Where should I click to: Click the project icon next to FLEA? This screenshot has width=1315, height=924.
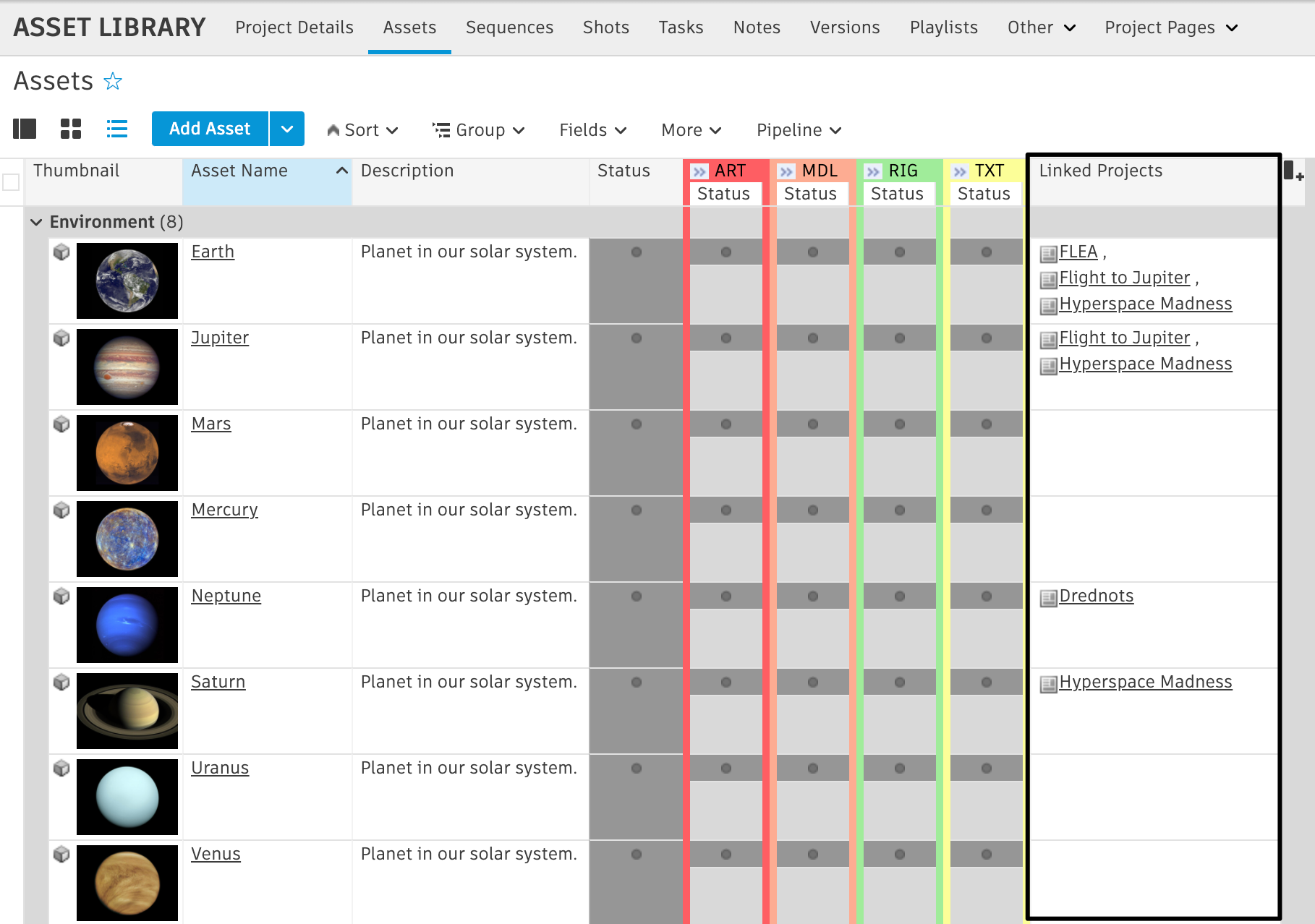[x=1049, y=254]
